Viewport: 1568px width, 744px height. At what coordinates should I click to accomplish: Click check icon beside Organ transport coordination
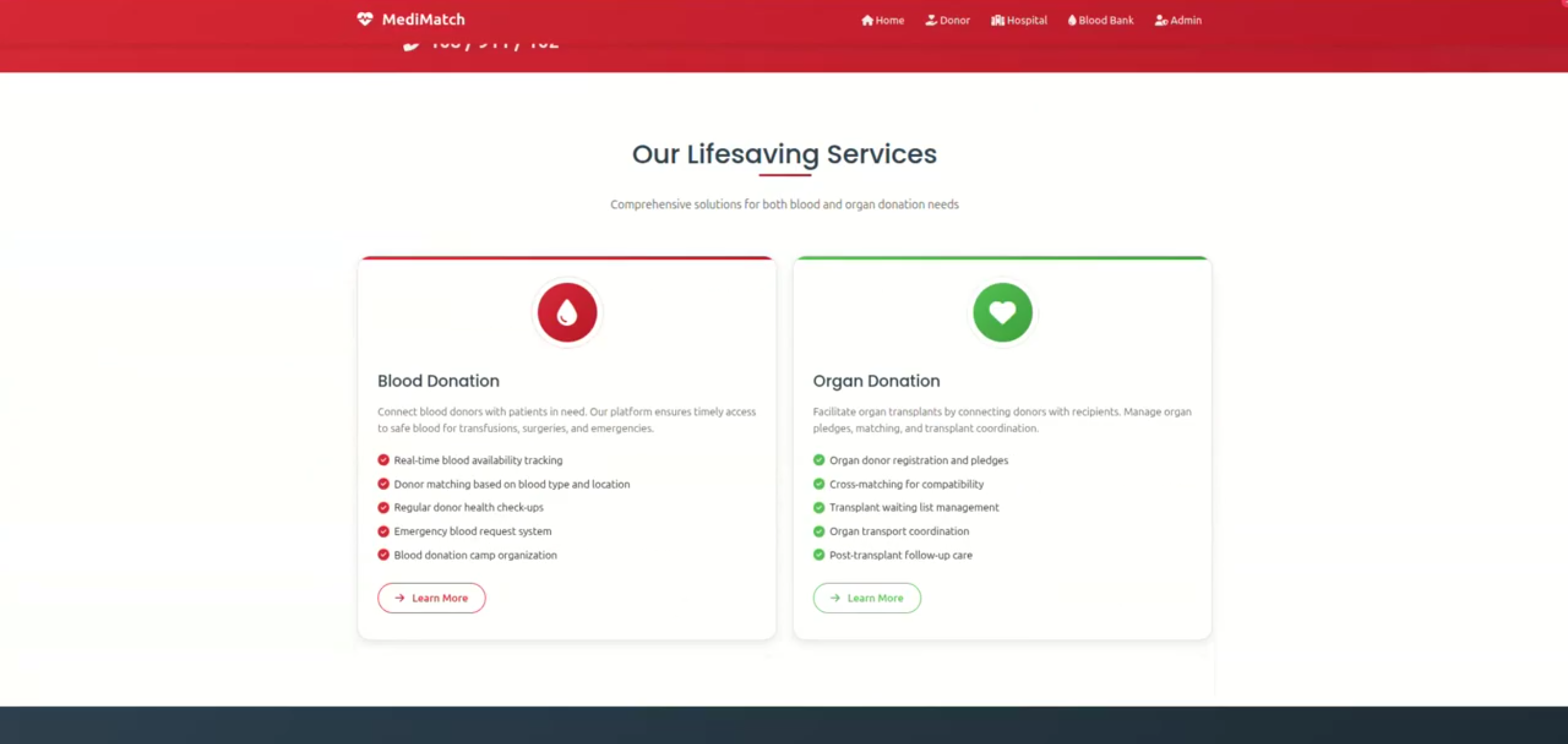[819, 531]
